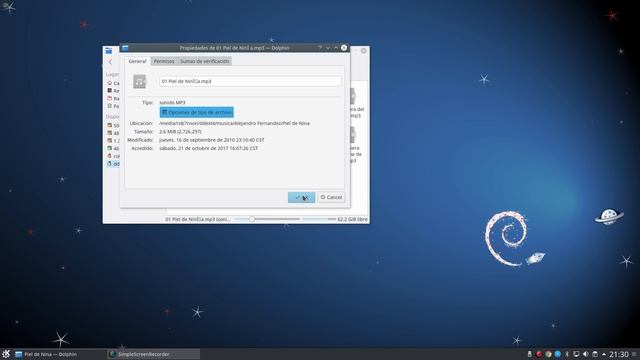Close the Propiedades dialog window
Image resolution: width=640 pixels, height=360 pixels.
344,48
